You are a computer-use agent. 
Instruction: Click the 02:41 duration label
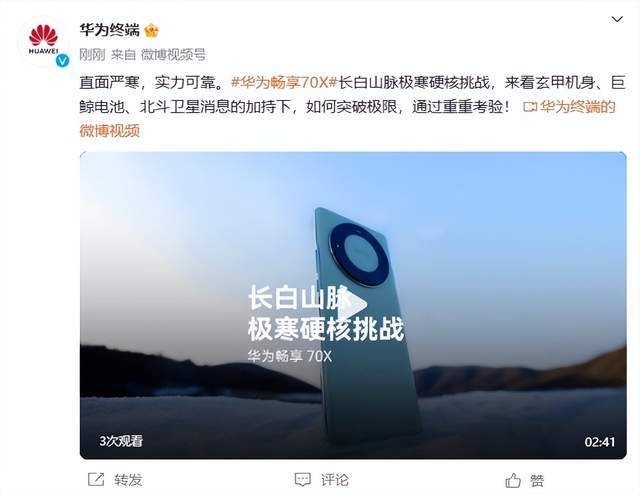pos(599,442)
